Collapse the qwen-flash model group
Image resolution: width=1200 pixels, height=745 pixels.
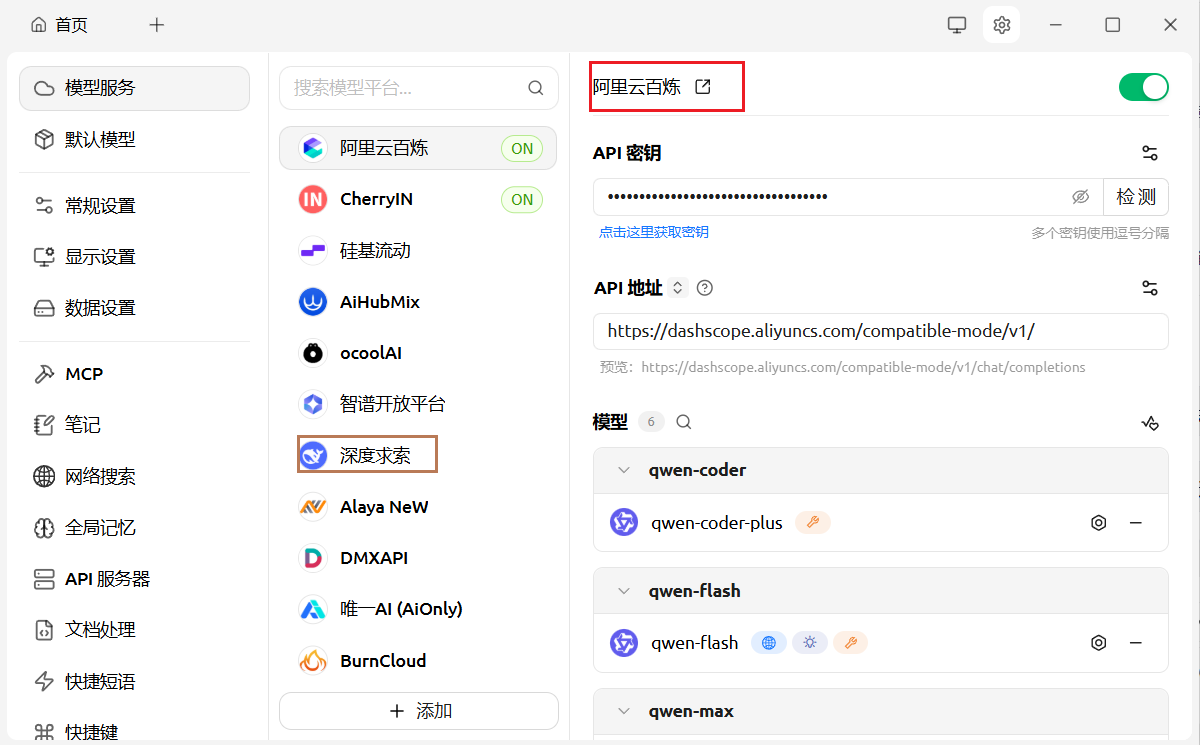tap(624, 591)
